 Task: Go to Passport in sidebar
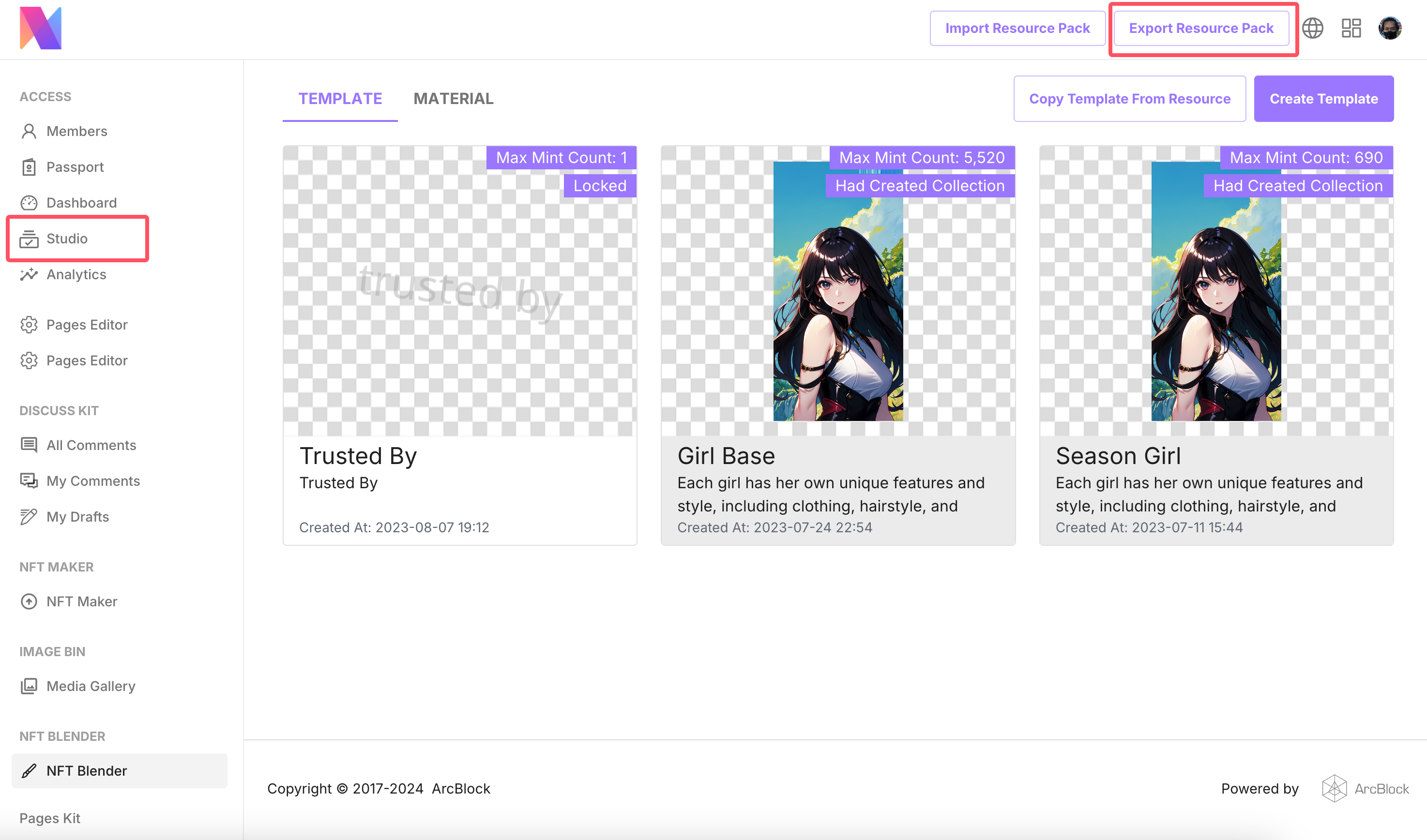point(75,167)
